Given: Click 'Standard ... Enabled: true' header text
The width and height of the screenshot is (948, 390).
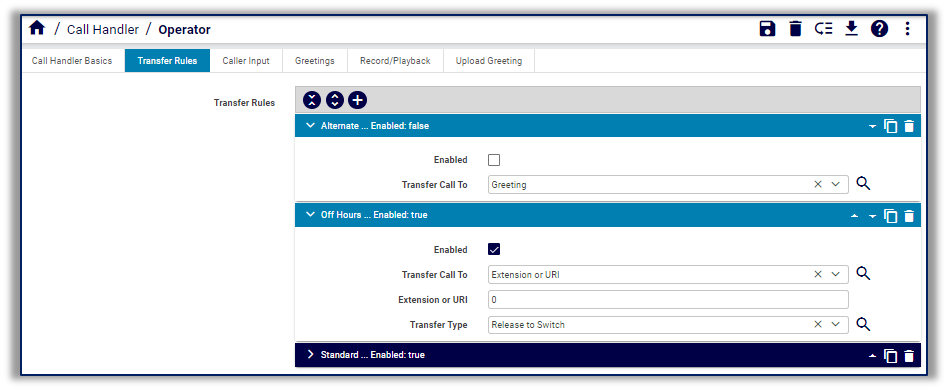Looking at the screenshot, I should (x=372, y=355).
